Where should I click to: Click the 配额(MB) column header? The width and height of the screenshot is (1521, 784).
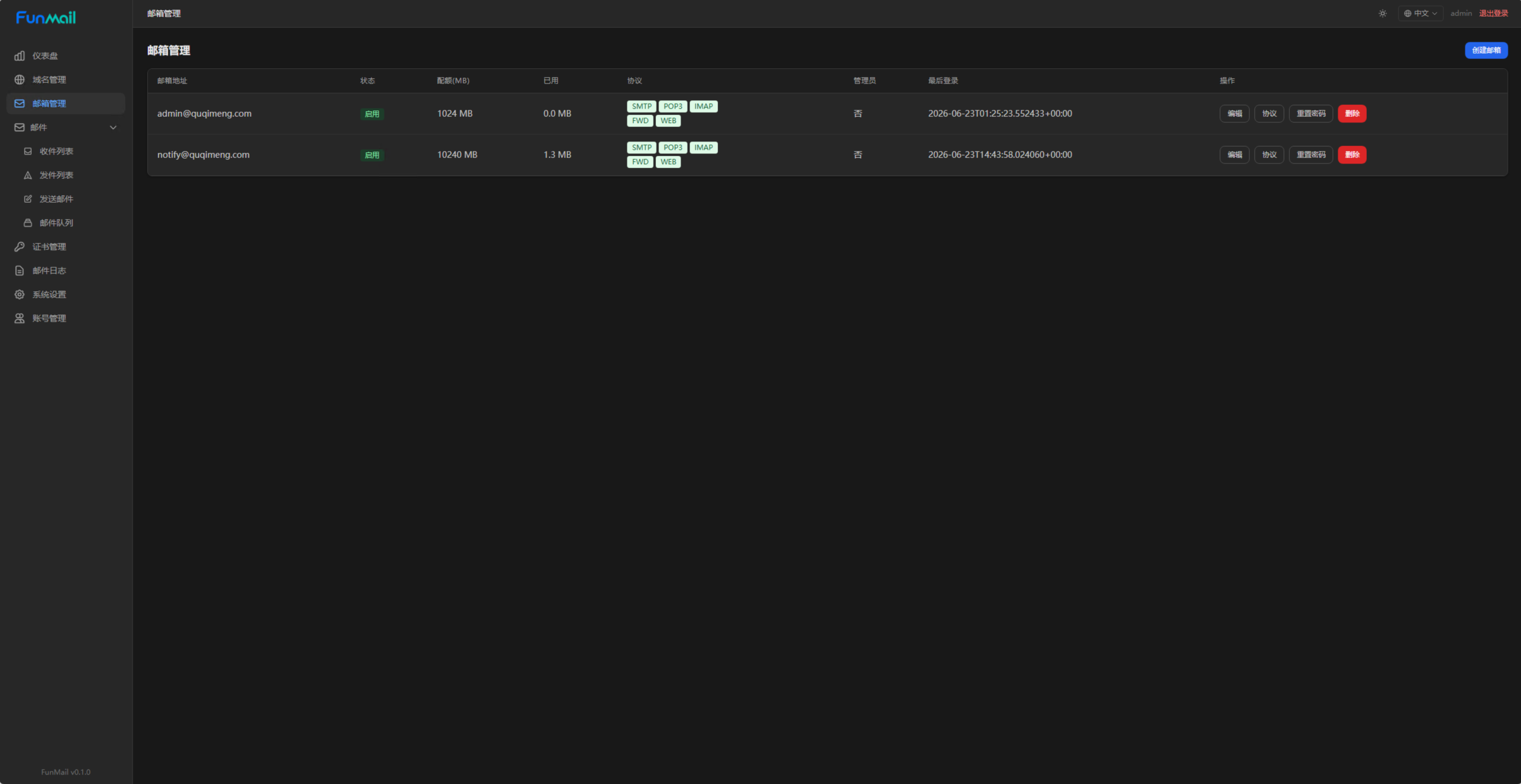click(453, 81)
